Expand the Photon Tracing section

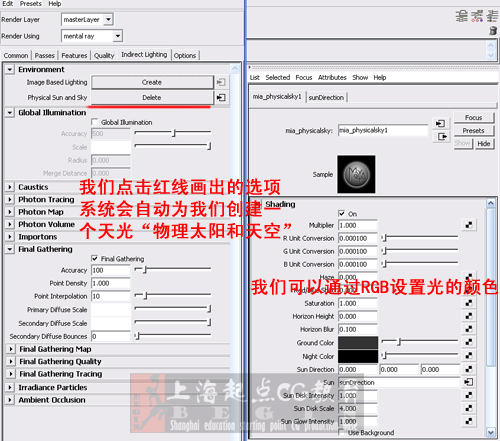click(10, 199)
